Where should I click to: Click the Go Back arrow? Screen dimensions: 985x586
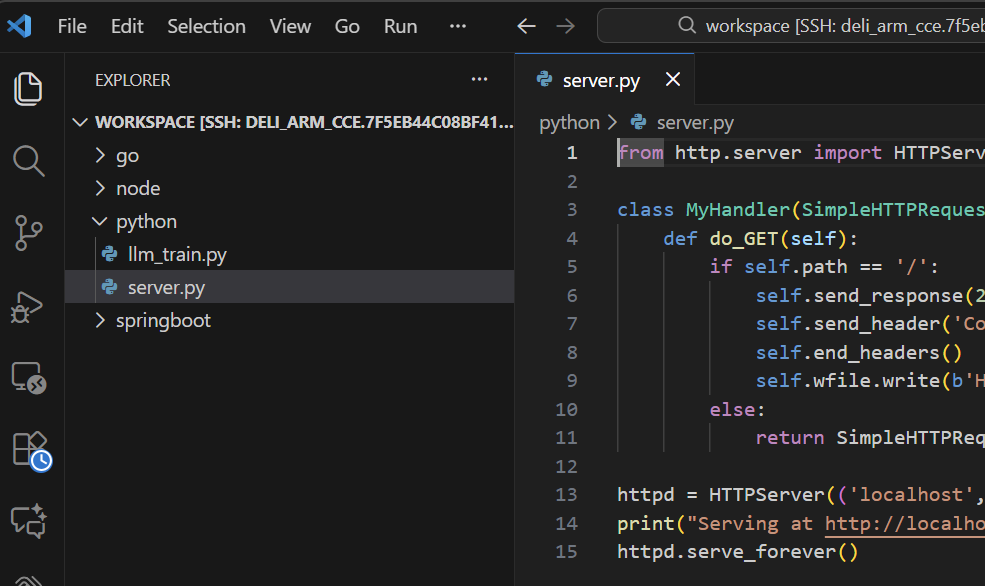click(x=526, y=26)
